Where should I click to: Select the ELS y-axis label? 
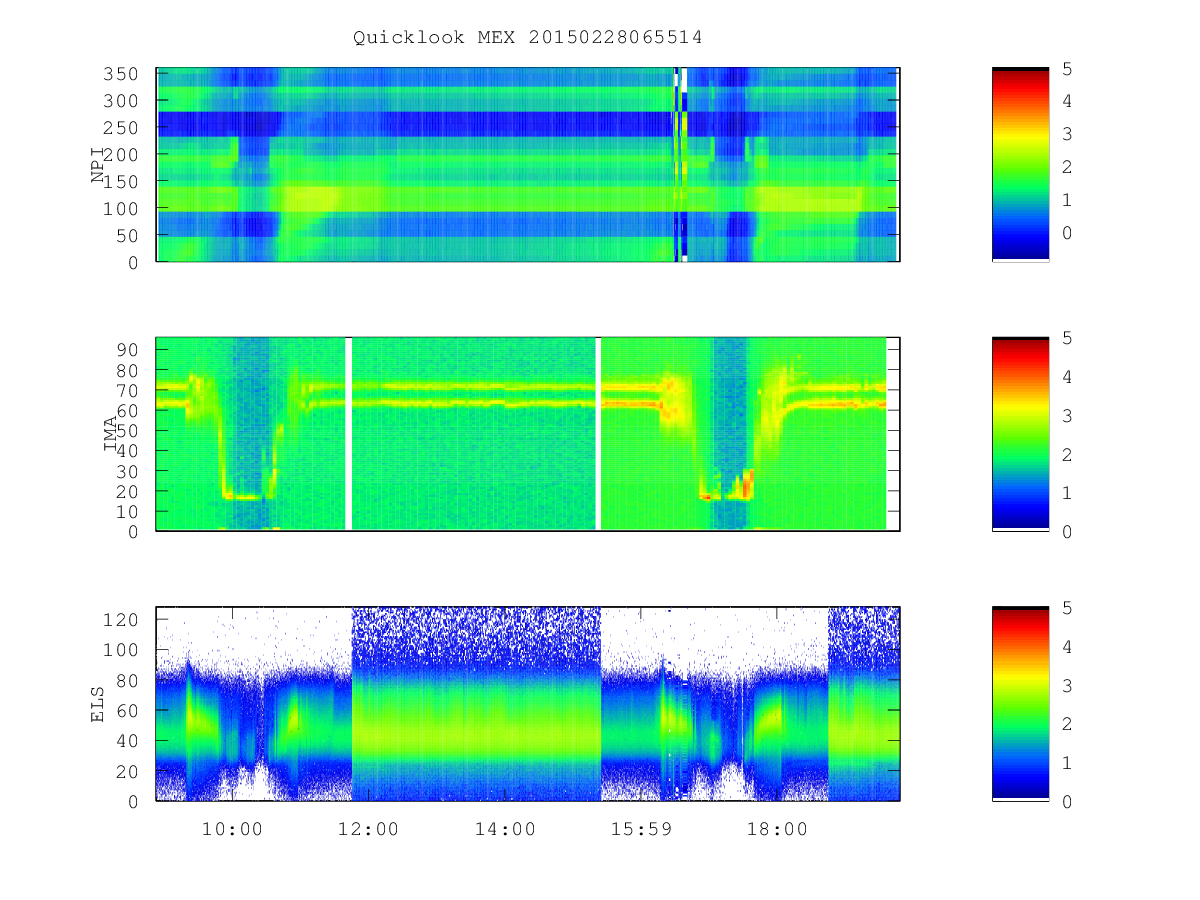coord(98,704)
